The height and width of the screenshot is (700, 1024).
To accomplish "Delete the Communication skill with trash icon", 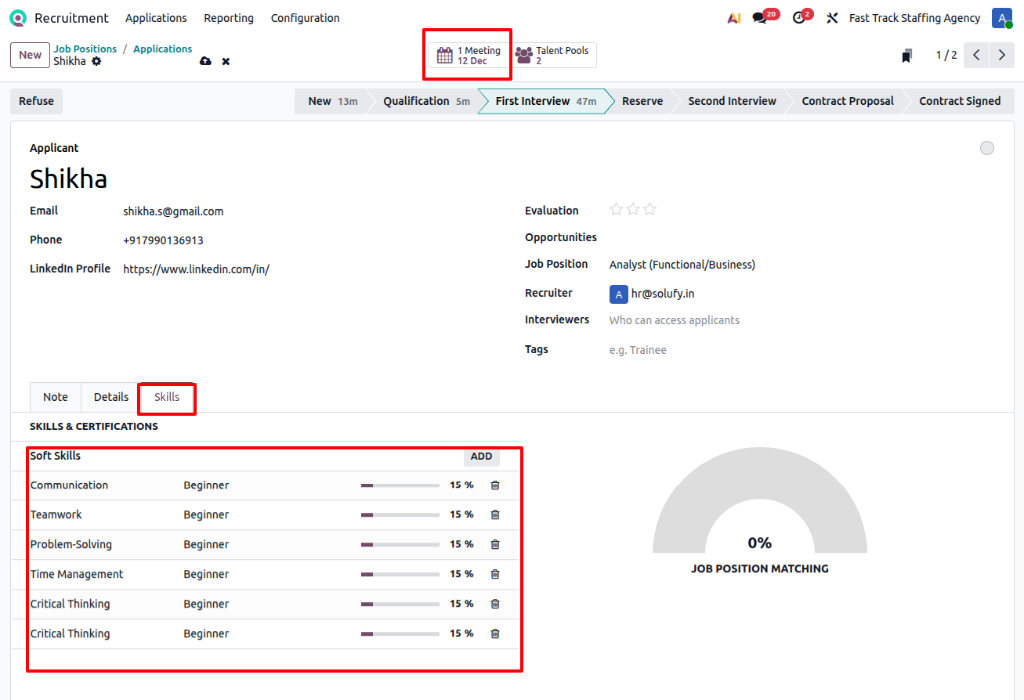I will tap(494, 485).
